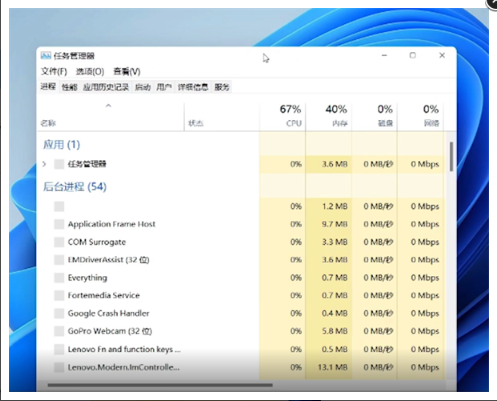Select Lenovo Fn and function keys row
497x401 pixels.
click(x=241, y=349)
